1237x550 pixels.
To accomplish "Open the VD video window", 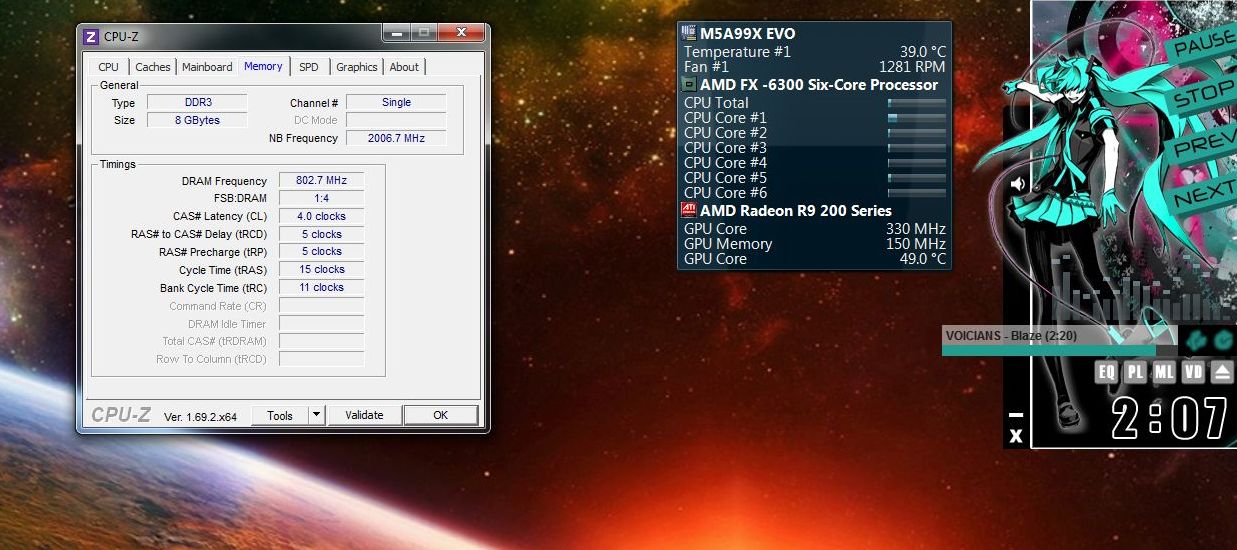I will pyautogui.click(x=1193, y=372).
